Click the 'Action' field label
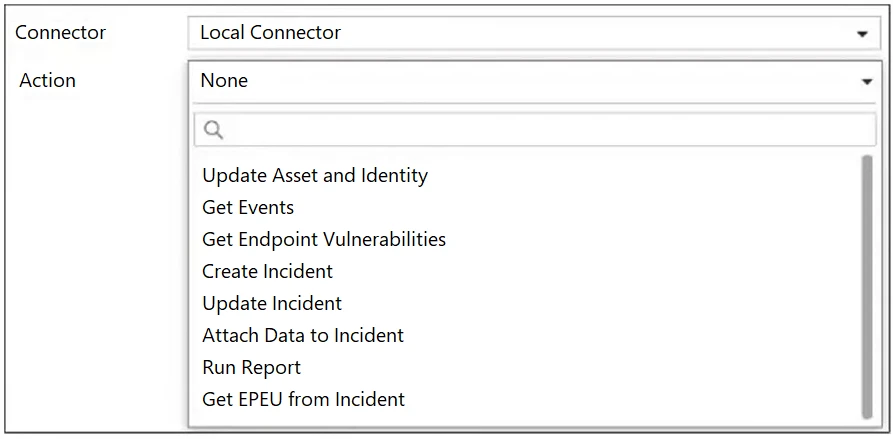This screenshot has height=439, width=893. 47,81
